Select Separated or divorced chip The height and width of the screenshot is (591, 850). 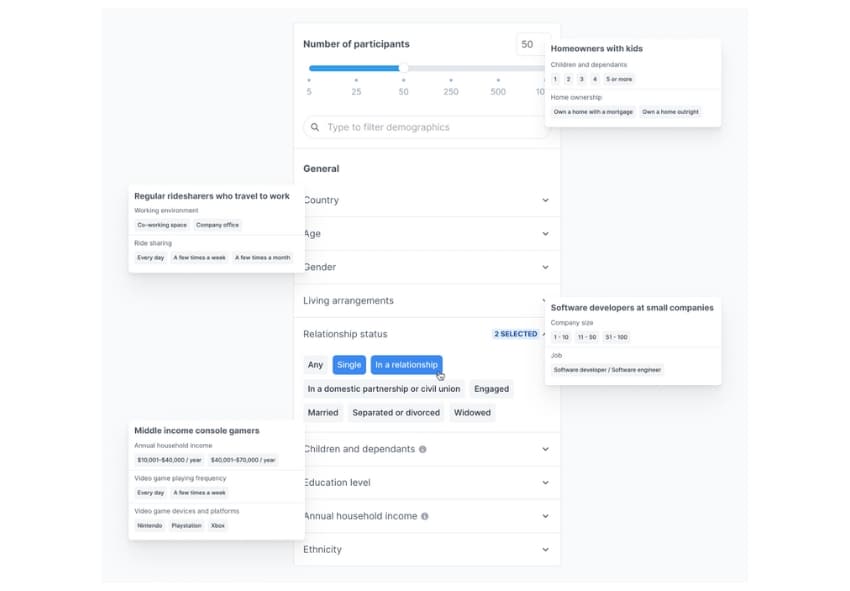click(x=396, y=412)
